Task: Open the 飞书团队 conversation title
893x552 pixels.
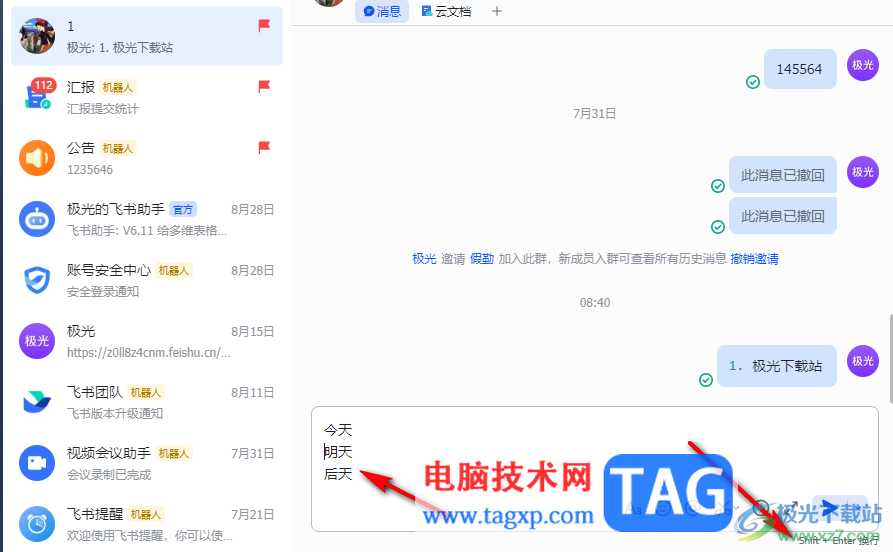Action: pyautogui.click(x=95, y=391)
